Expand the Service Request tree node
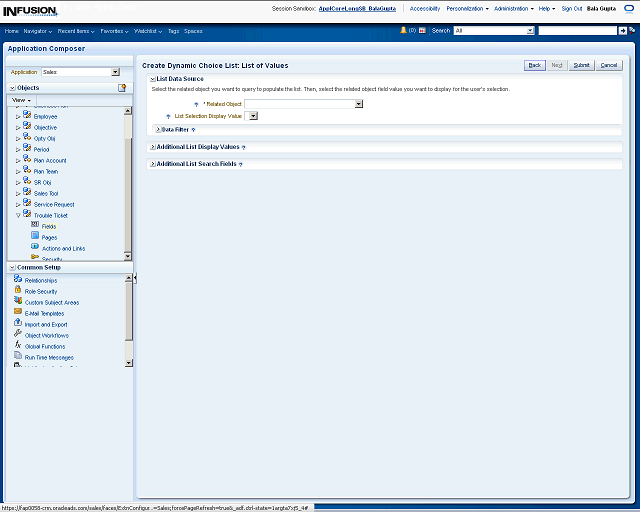640x512 pixels. click(x=17, y=204)
